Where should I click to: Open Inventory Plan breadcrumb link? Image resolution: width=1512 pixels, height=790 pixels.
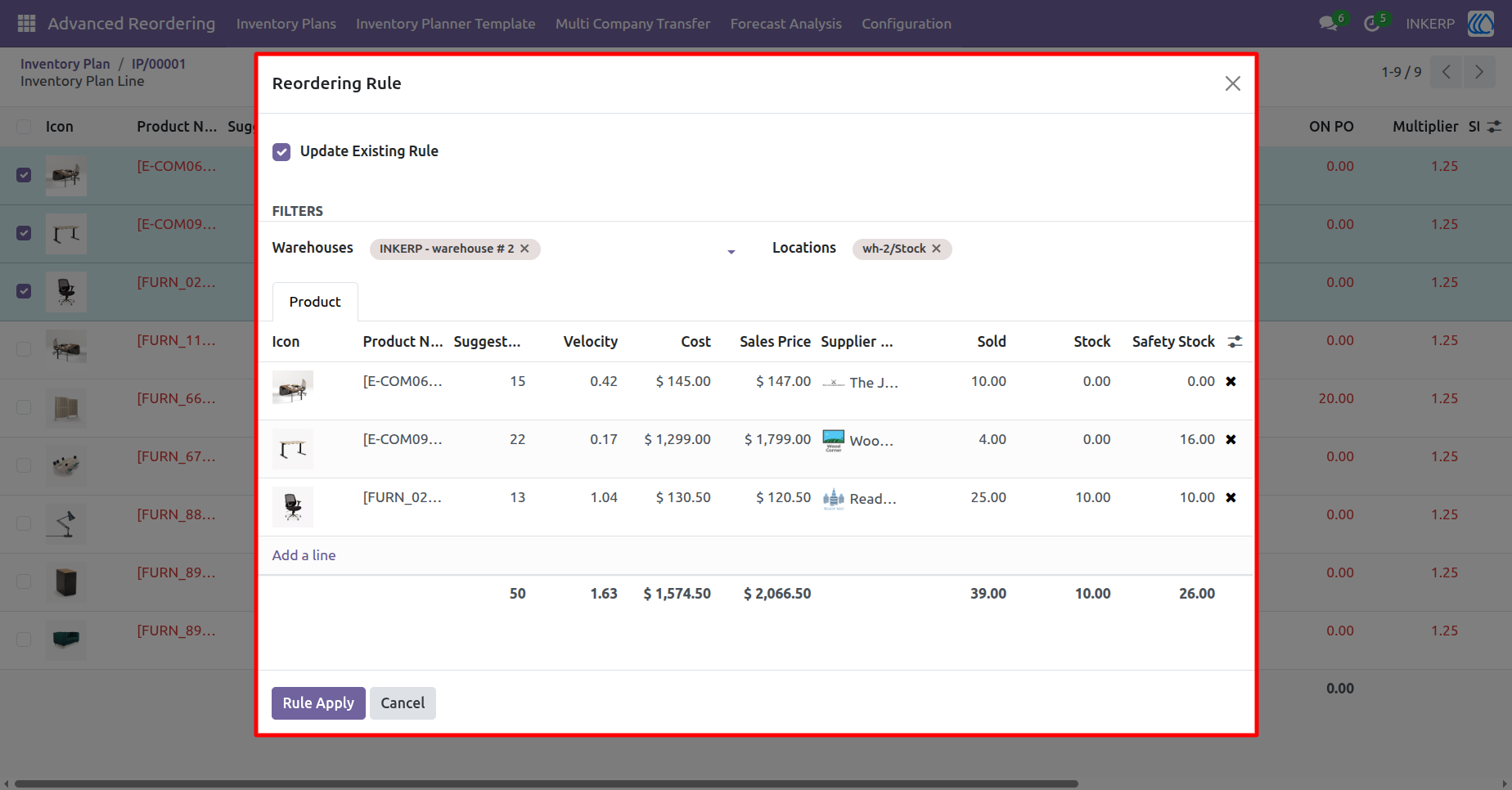[65, 64]
